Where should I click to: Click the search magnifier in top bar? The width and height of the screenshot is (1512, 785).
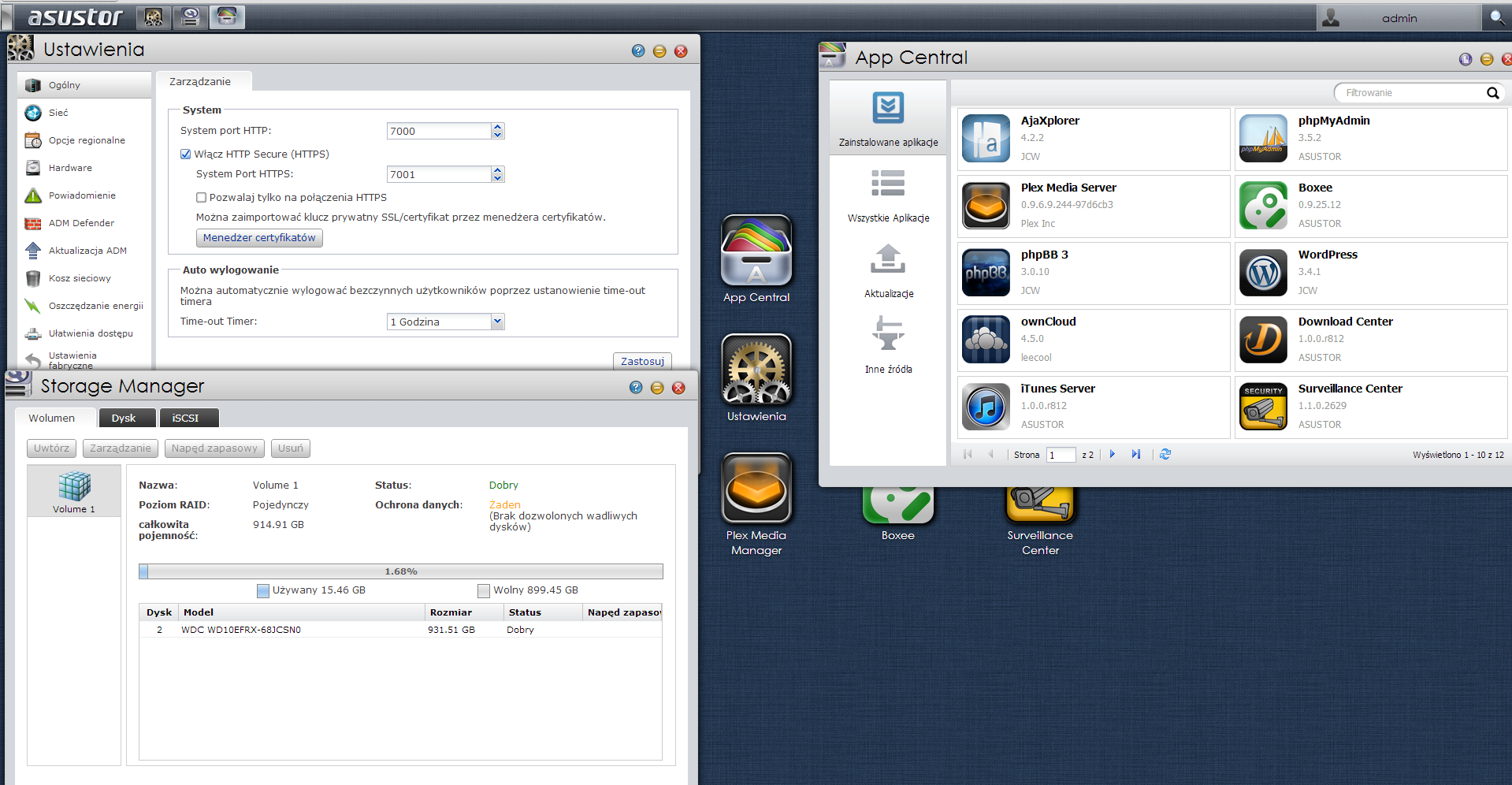coord(1496,17)
